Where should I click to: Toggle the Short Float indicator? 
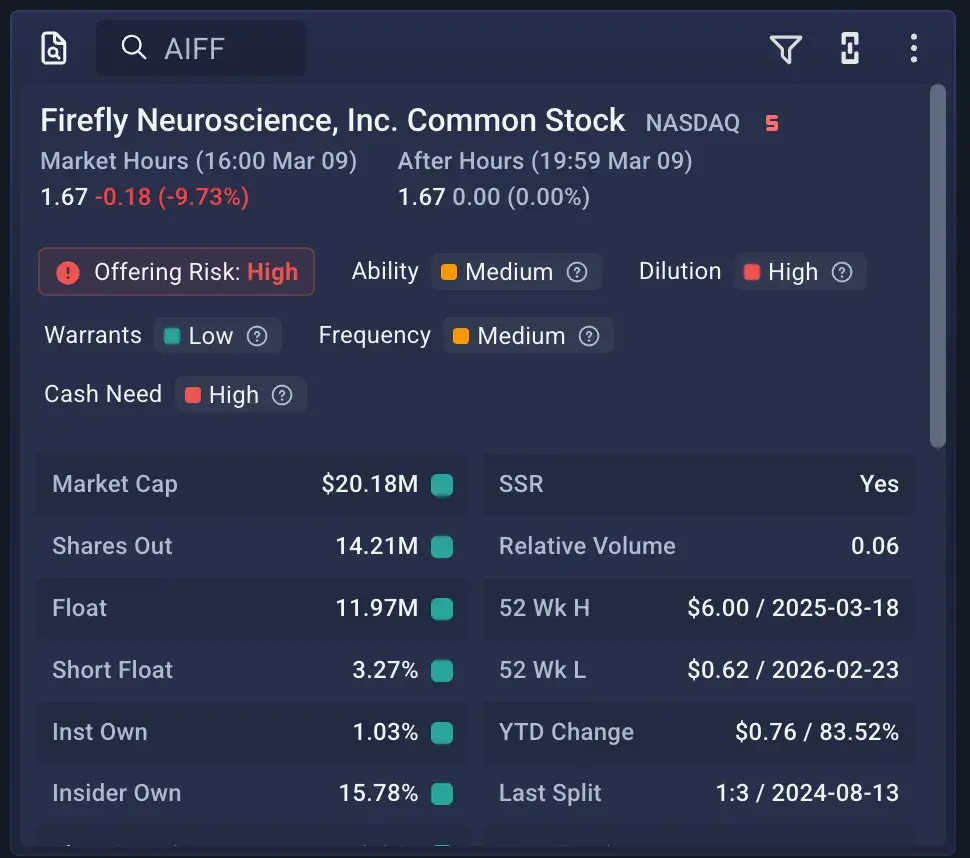point(440,670)
